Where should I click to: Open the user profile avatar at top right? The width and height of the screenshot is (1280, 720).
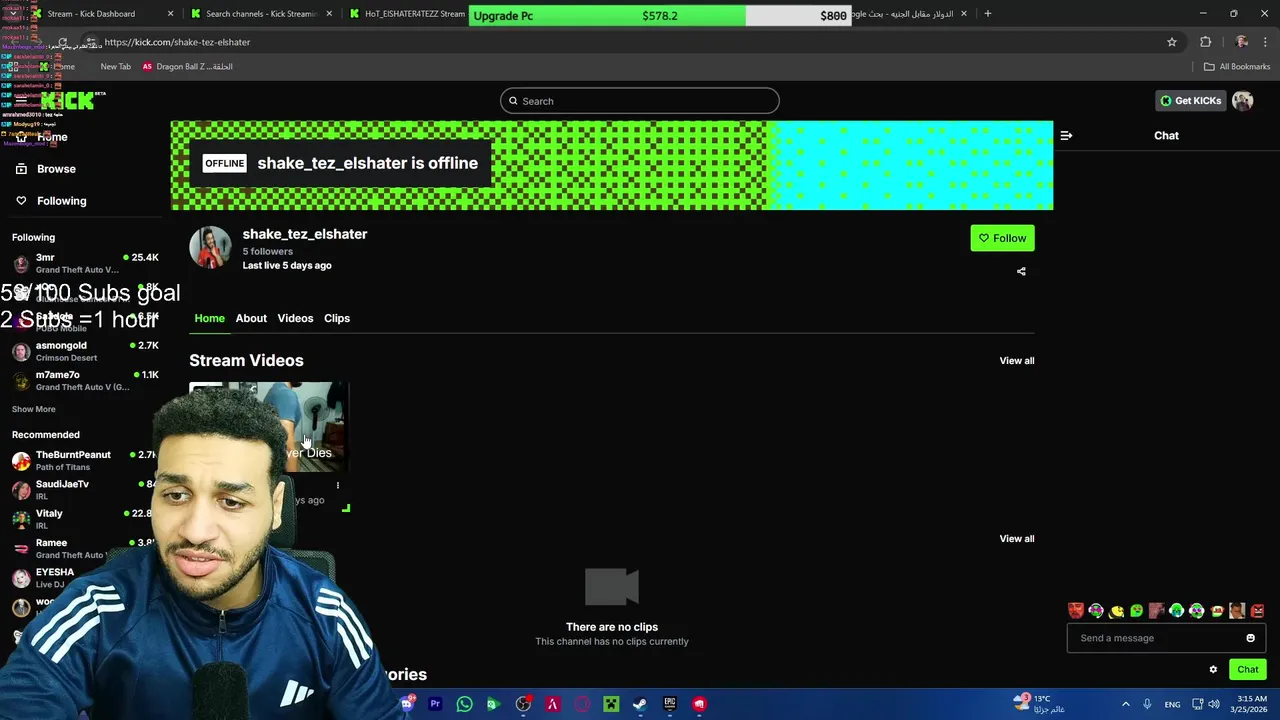[1242, 101]
